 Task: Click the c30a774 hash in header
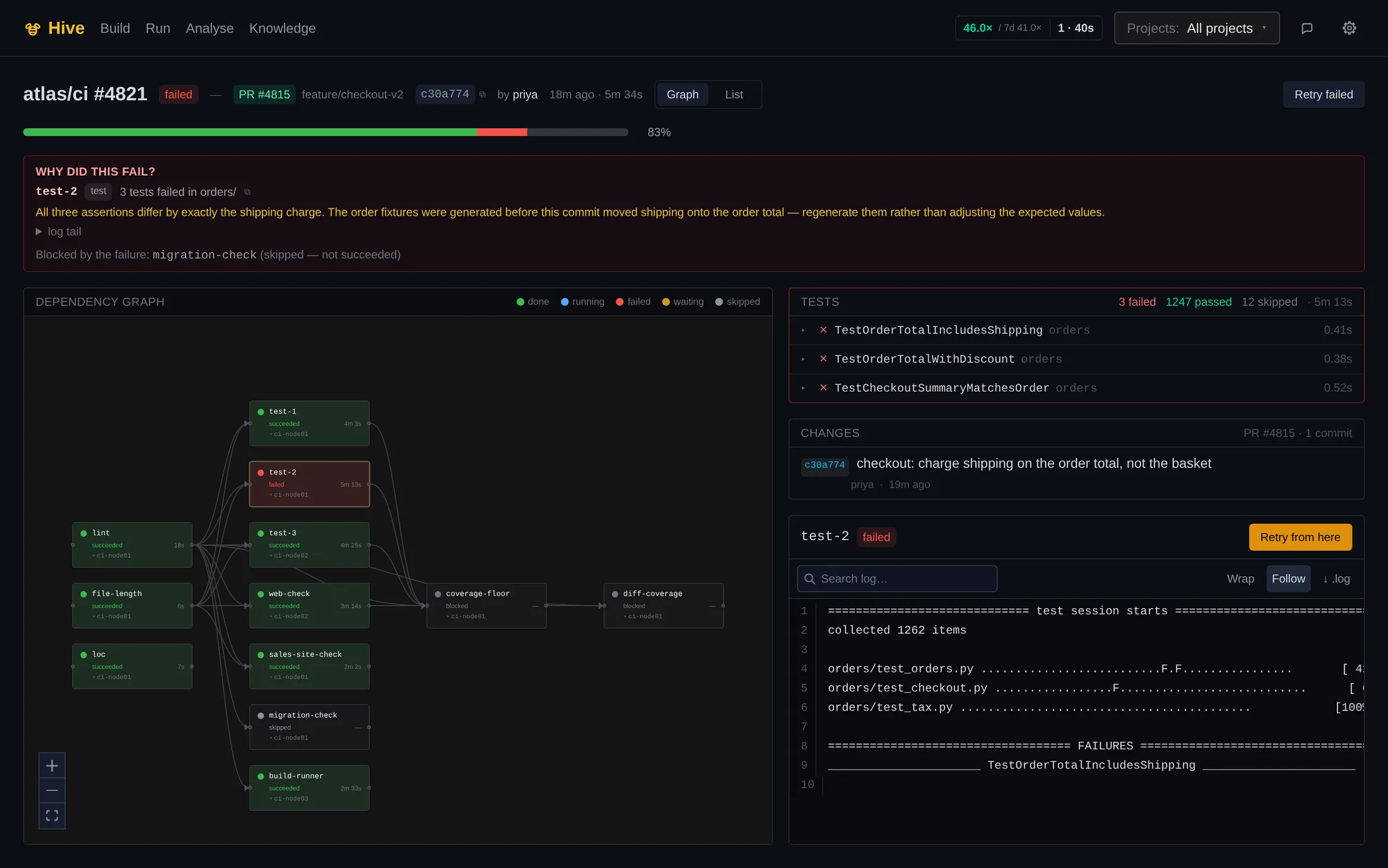click(x=445, y=95)
